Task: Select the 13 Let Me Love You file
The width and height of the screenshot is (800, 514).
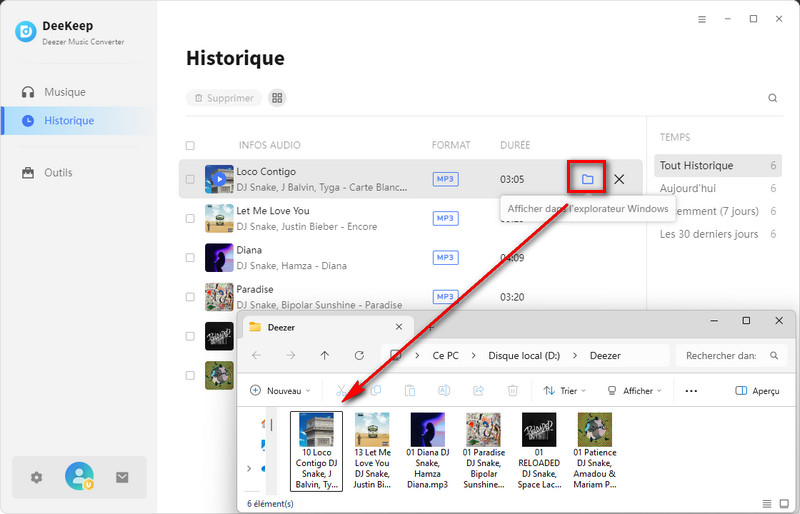Action: [372, 451]
